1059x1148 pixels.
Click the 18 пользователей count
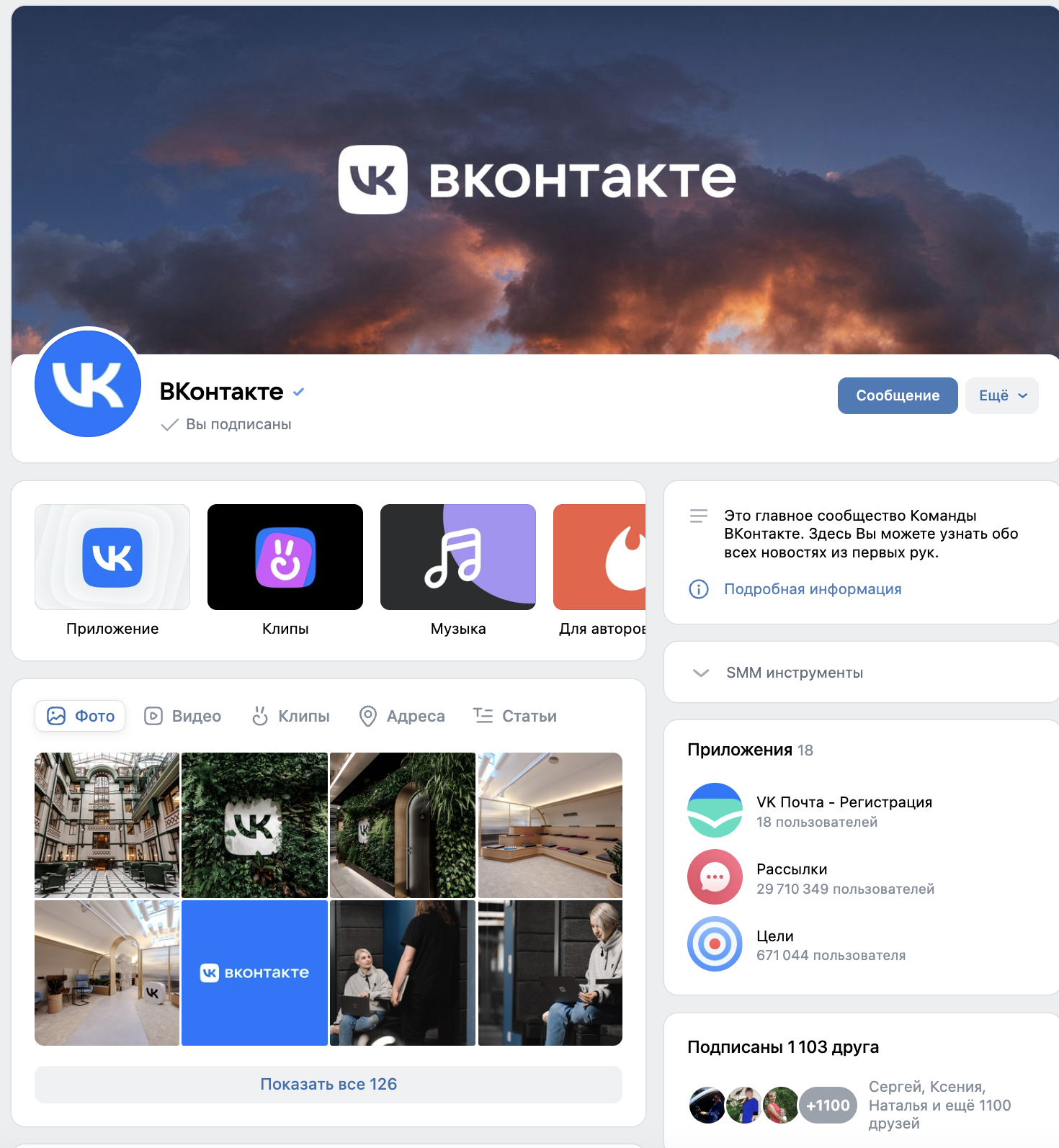pyautogui.click(x=817, y=822)
